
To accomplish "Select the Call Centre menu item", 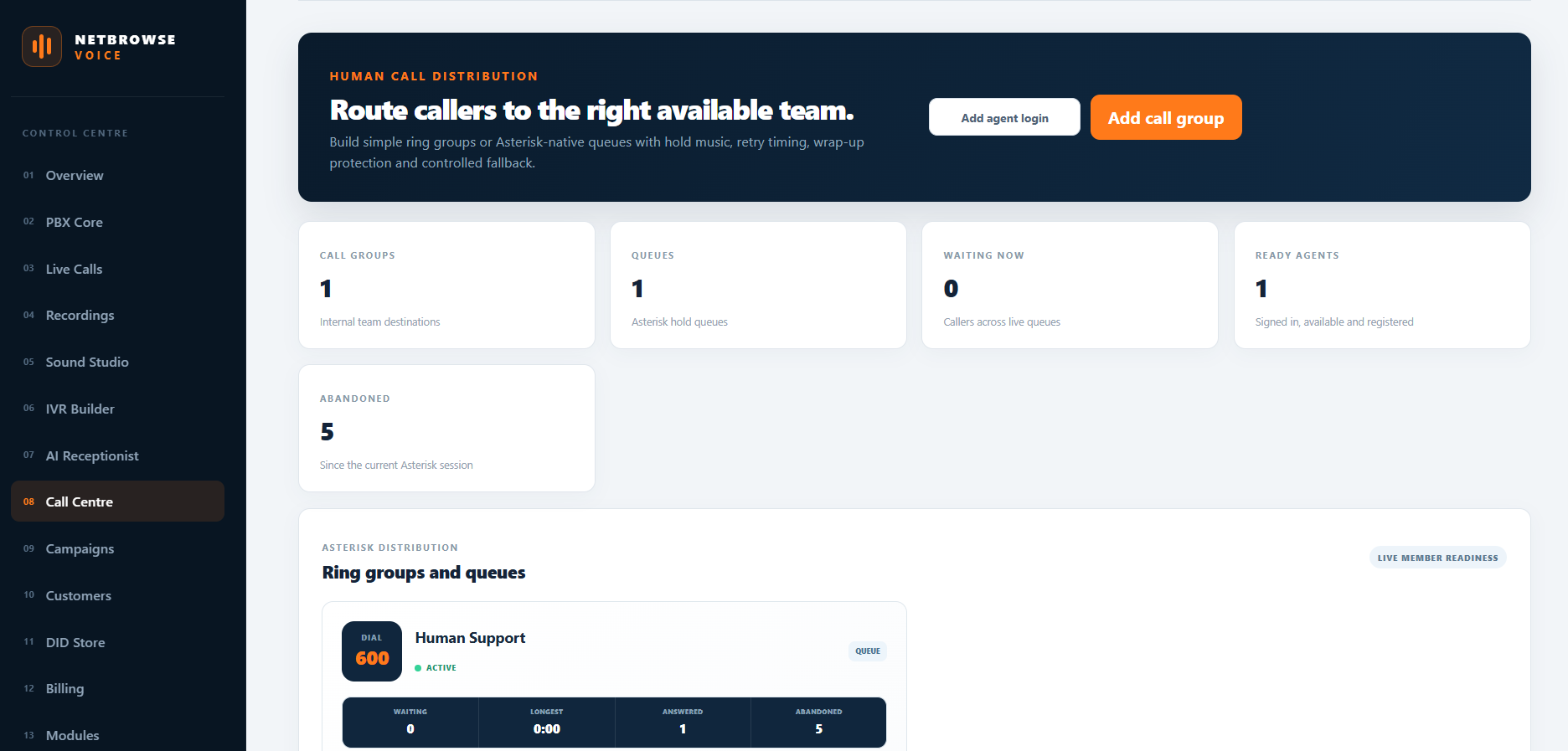I will (x=117, y=502).
